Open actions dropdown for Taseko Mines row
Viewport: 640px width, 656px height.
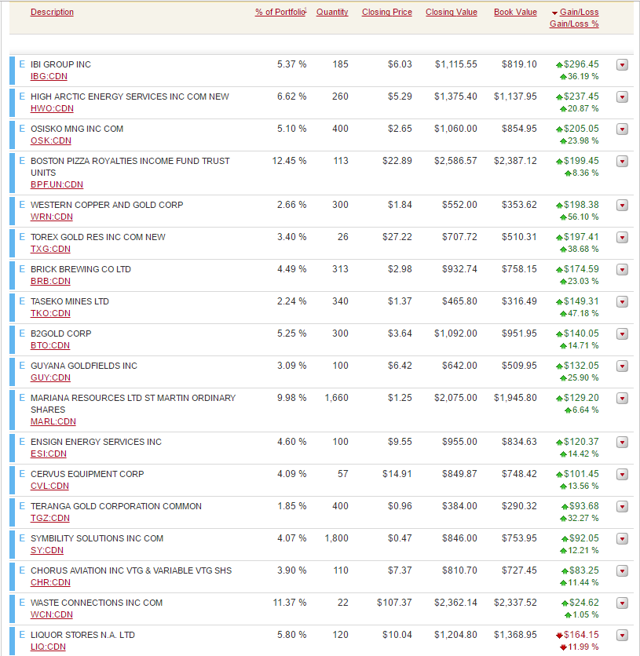pyautogui.click(x=622, y=302)
